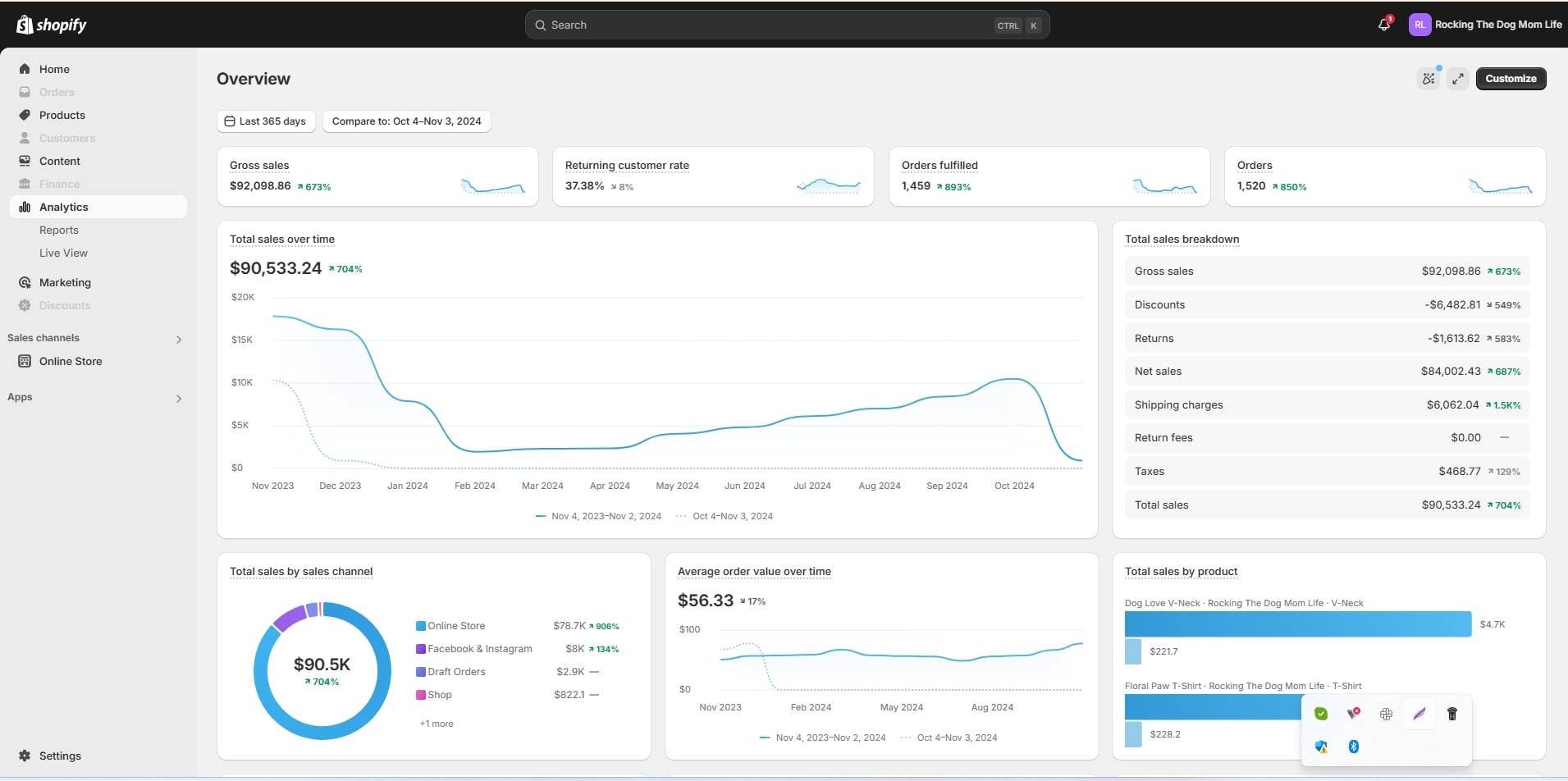Image resolution: width=1568 pixels, height=781 pixels.
Task: Click the Bluetooth icon in the system tray
Action: pos(1354,747)
